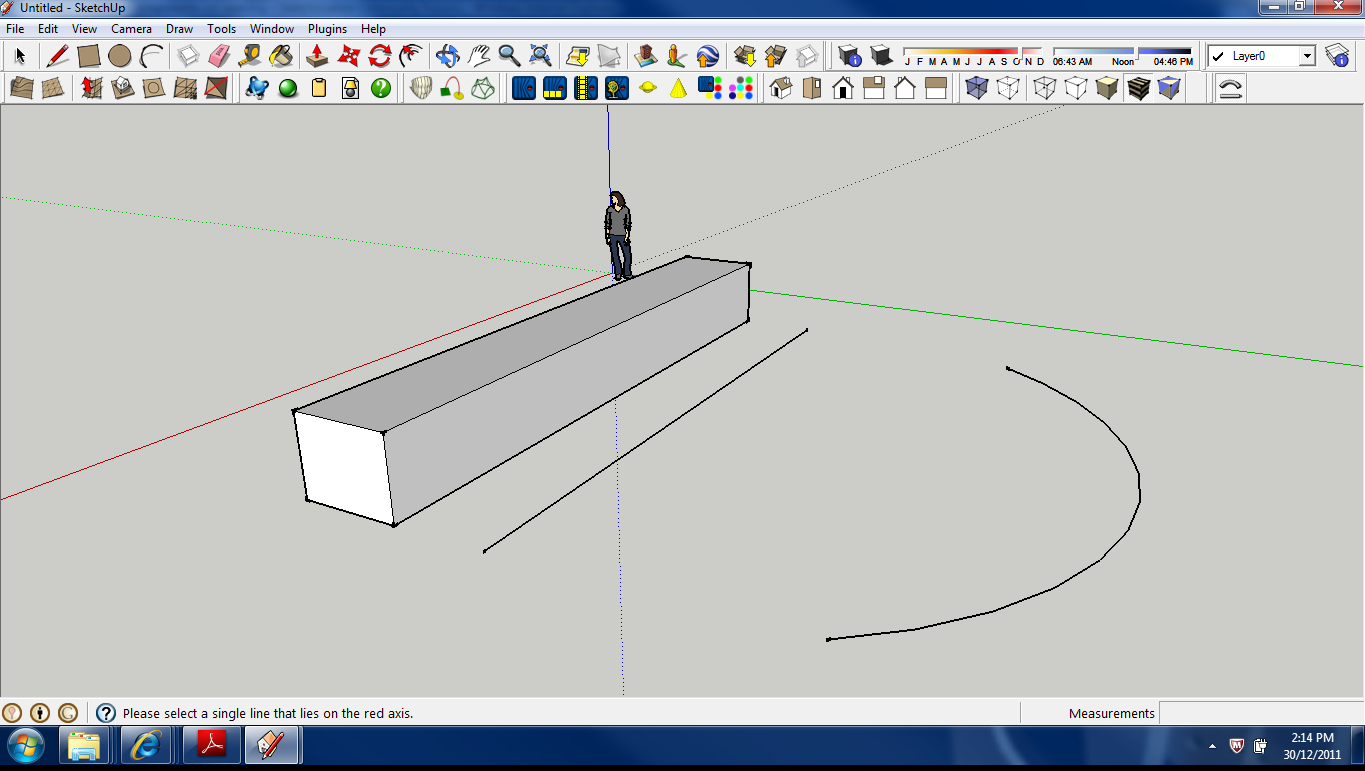Image resolution: width=1365 pixels, height=771 pixels.
Task: Click Share Model upload icon
Action: tap(775, 56)
